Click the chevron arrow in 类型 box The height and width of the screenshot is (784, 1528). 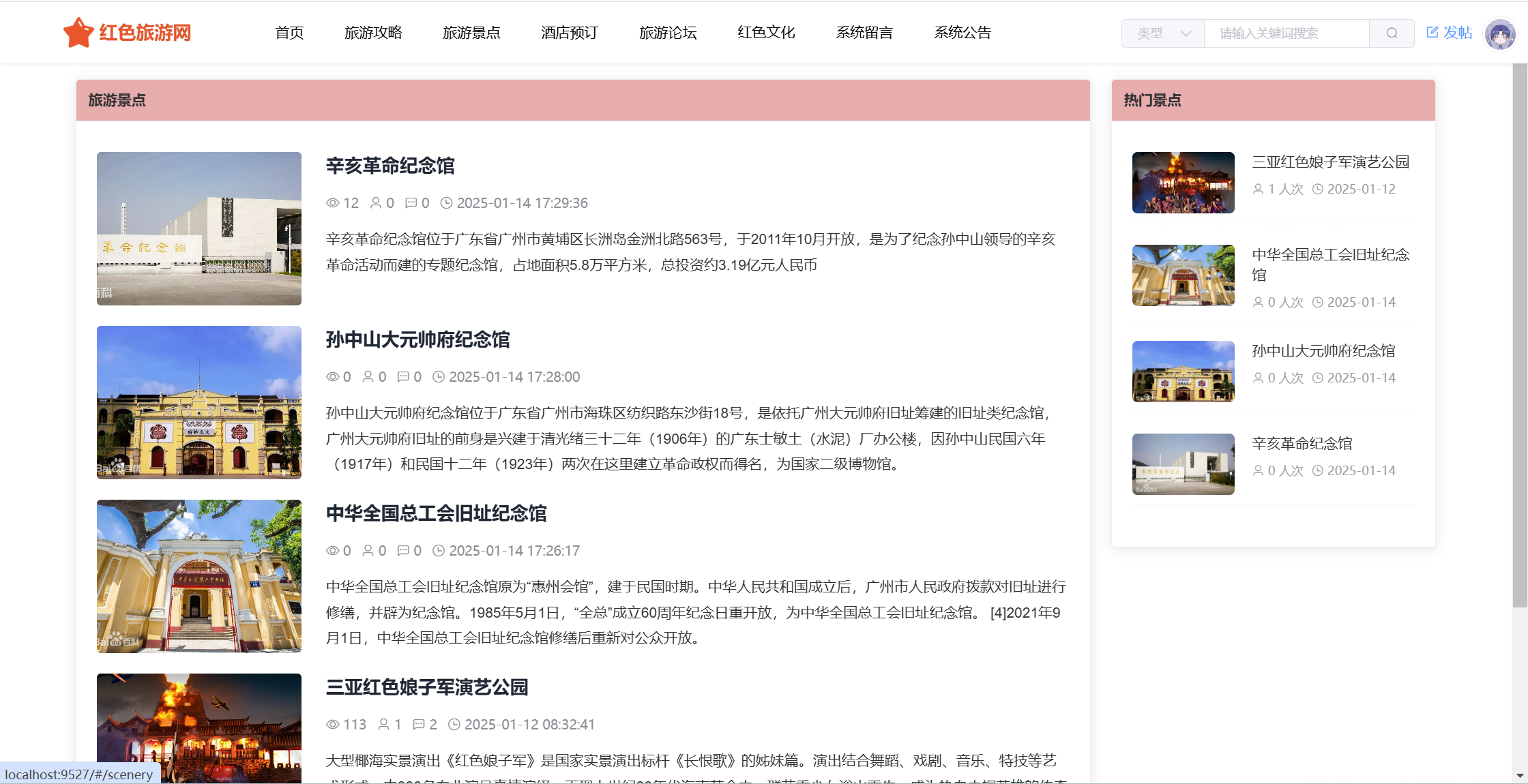point(1186,33)
